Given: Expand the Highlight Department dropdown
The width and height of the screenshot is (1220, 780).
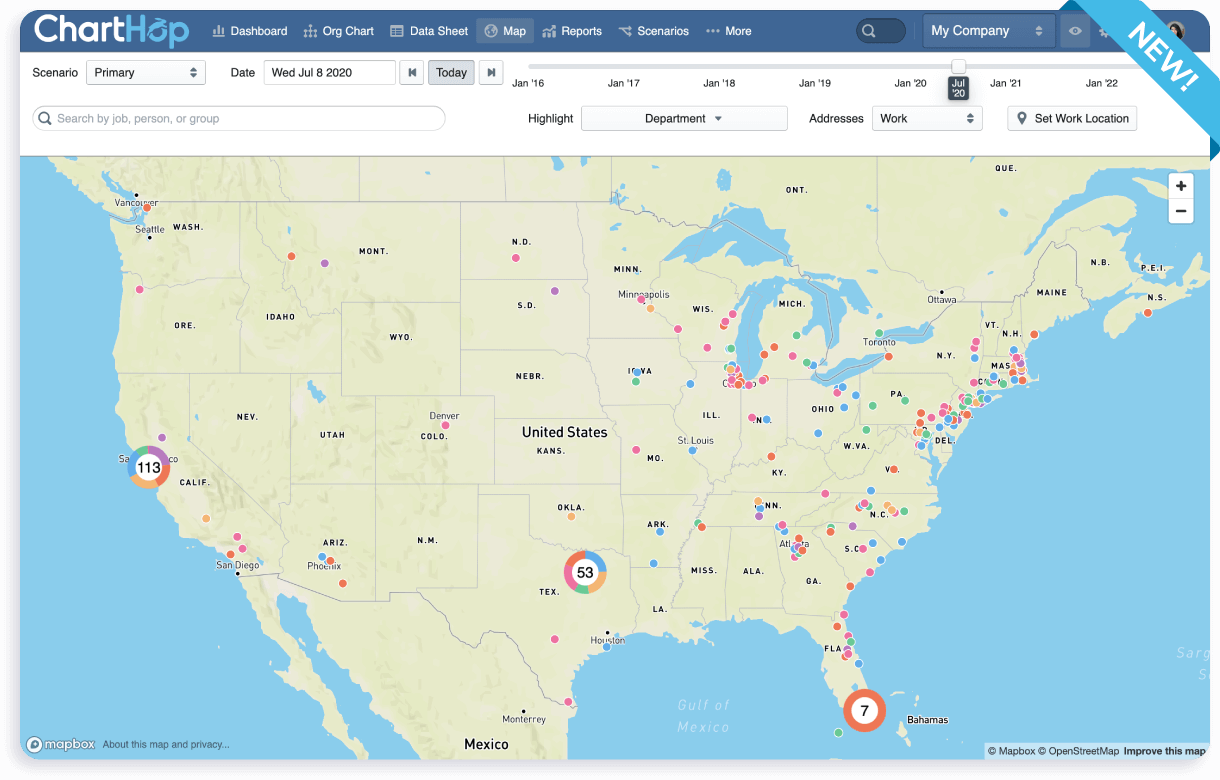Looking at the screenshot, I should 684,118.
